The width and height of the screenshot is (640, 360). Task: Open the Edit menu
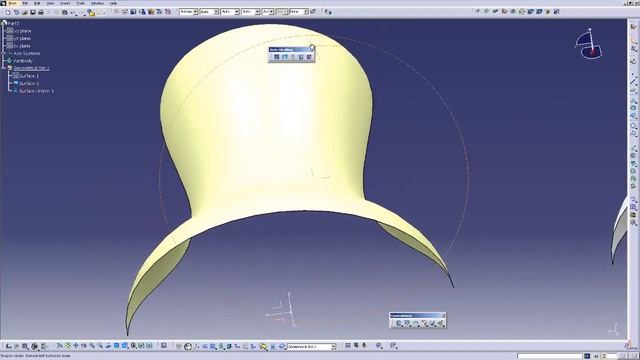[x=37, y=3]
